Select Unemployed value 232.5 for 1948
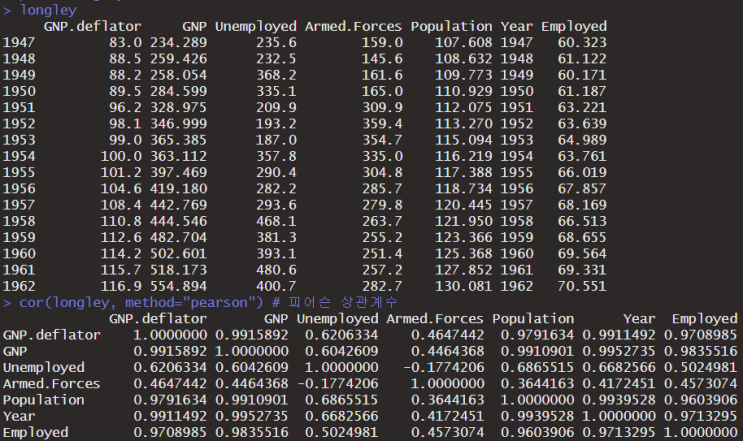The image size is (743, 441). click(276, 59)
